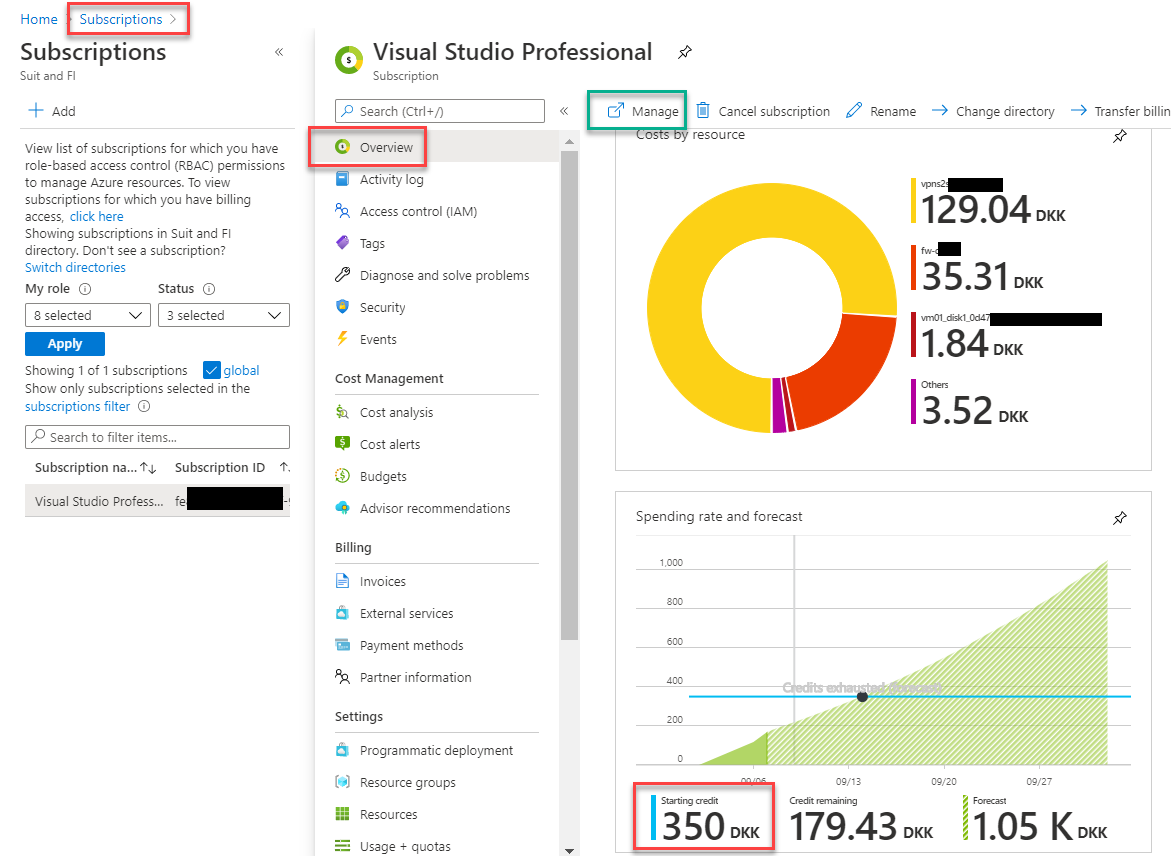Open the My role dropdown
This screenshot has height=856, width=1171.
pyautogui.click(x=87, y=314)
